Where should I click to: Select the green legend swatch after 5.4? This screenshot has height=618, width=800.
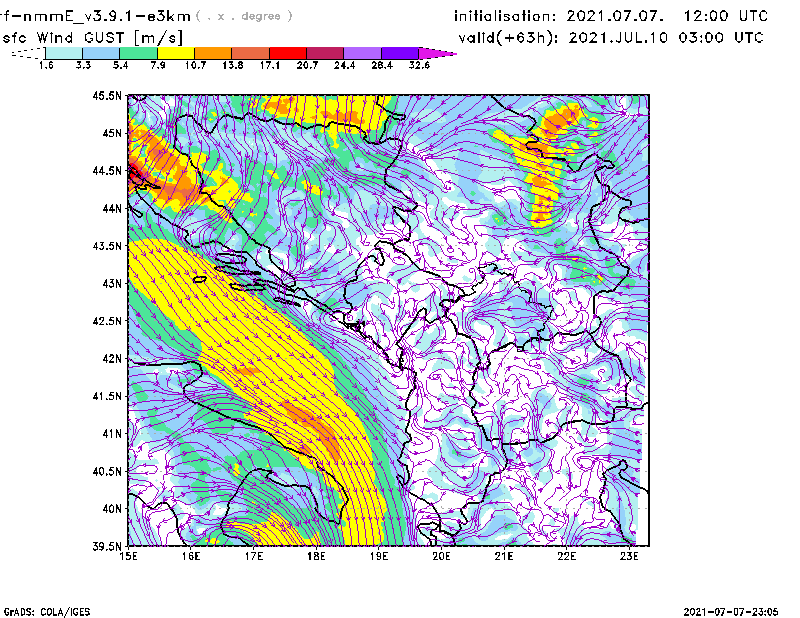138,53
